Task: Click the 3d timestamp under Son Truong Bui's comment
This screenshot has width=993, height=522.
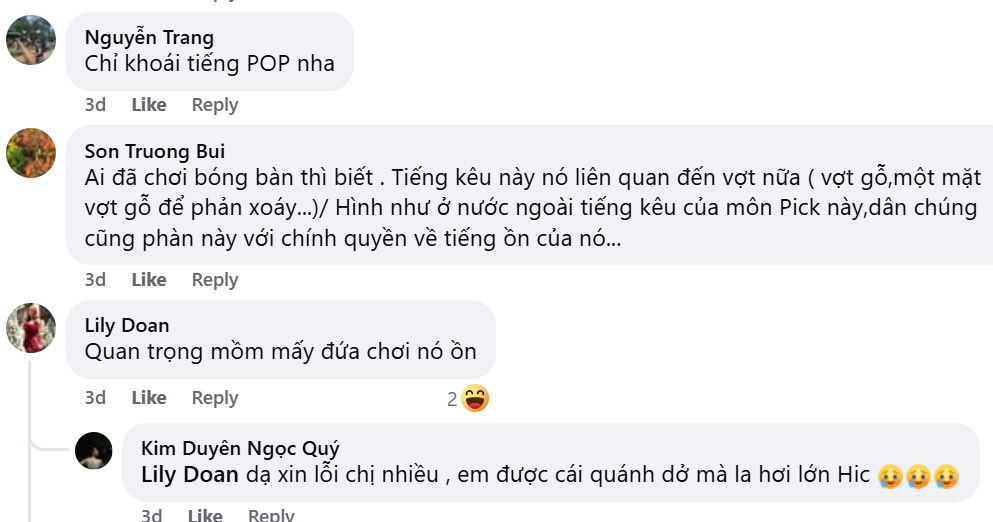Action: tap(95, 279)
